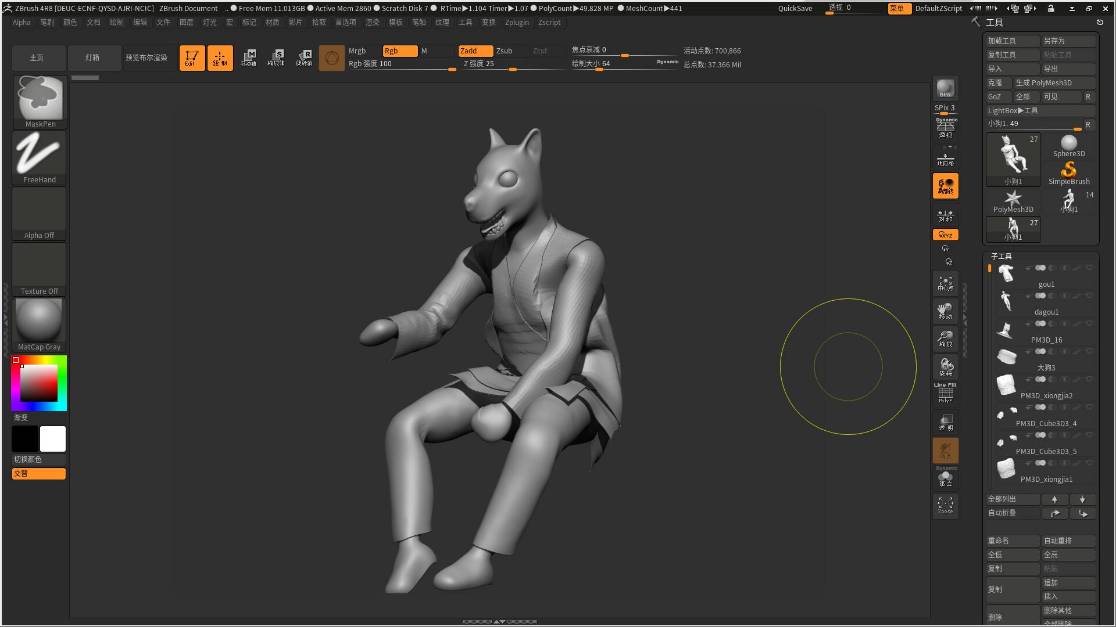Open the MaskPen brush picker
Viewport: 1116px width, 627px height.
click(39, 101)
